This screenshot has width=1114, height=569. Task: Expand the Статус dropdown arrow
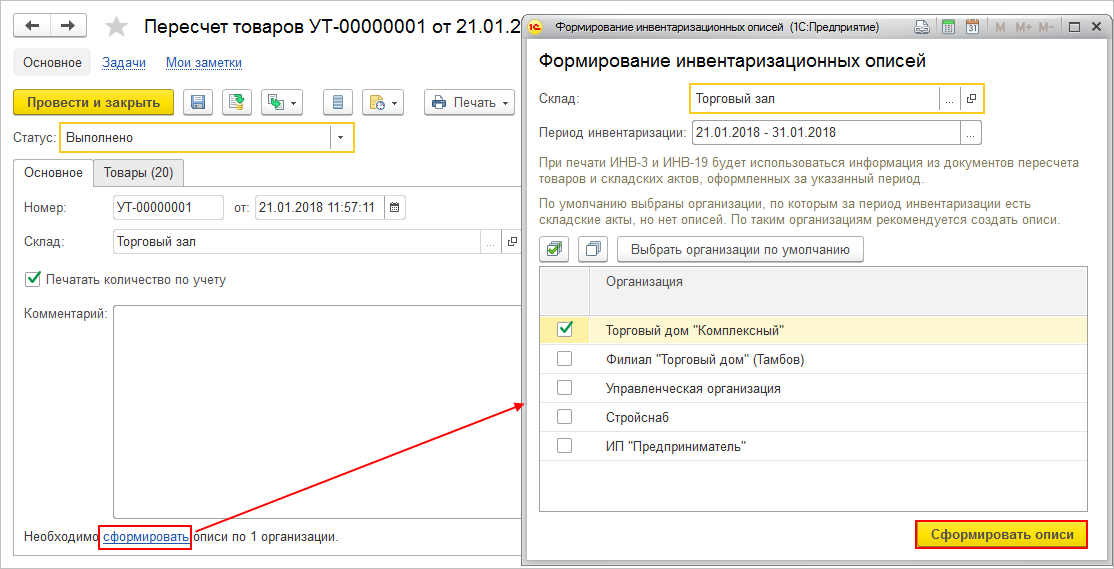[x=341, y=138]
